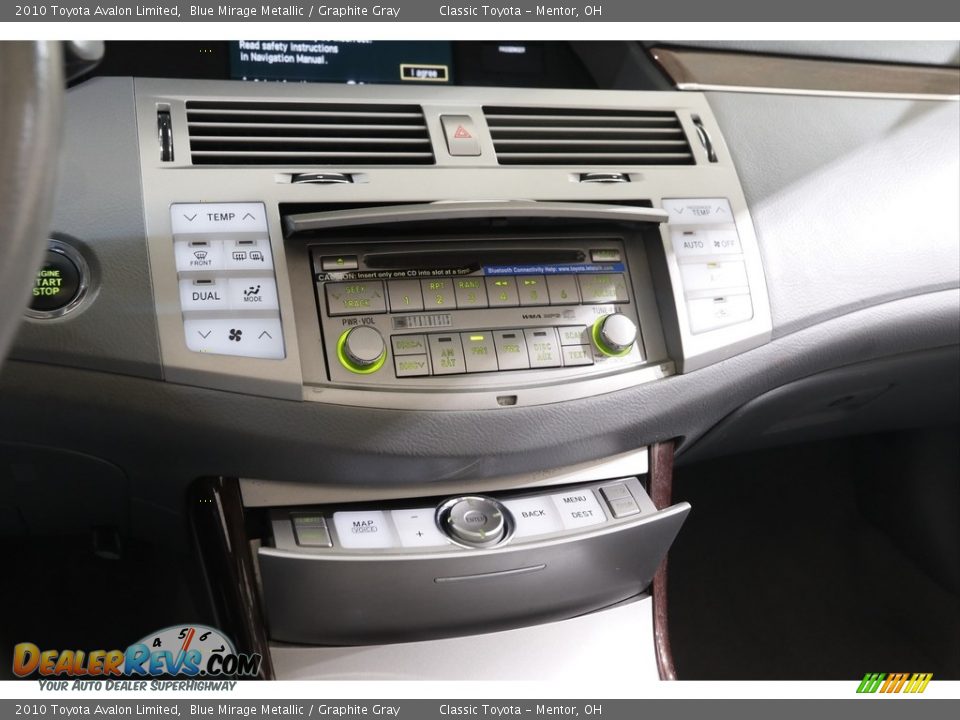The height and width of the screenshot is (720, 960).
Task: Turn off climate with fan OFF button
Action: [725, 243]
